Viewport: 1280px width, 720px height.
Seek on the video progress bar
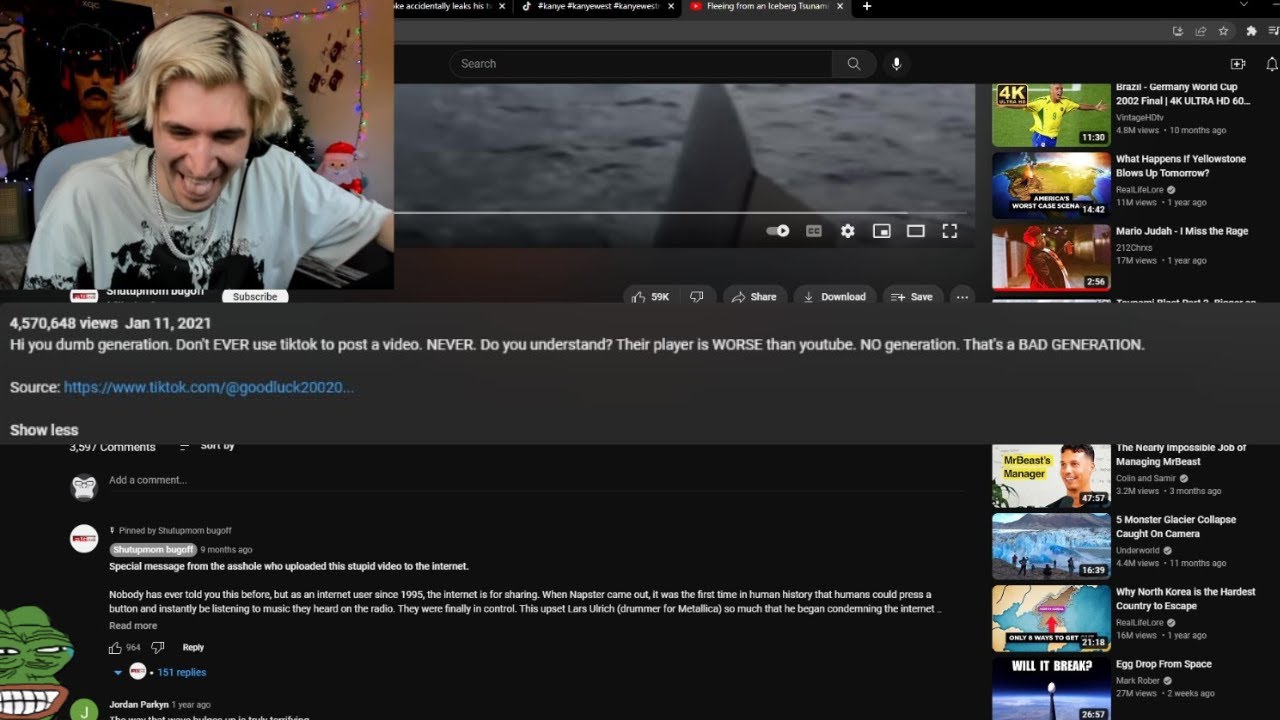click(x=680, y=213)
